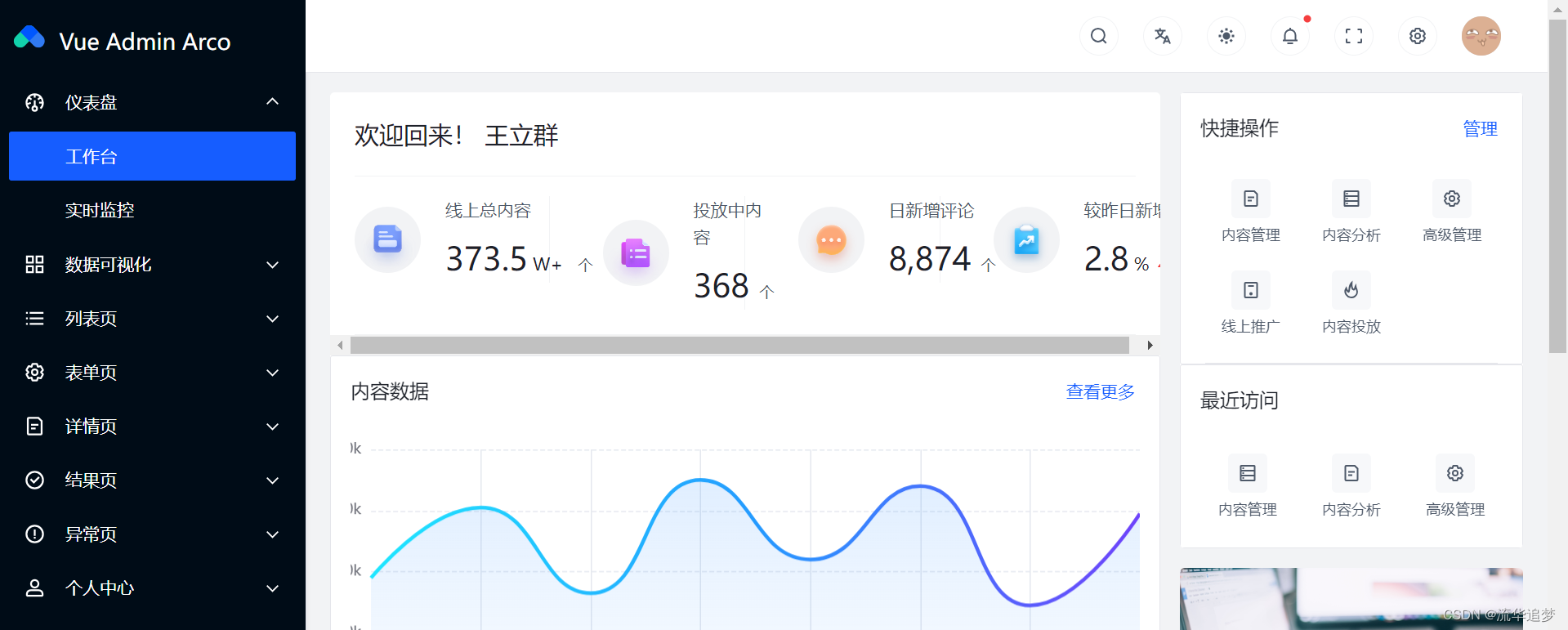Open the 个人中心 menu label

100,588
